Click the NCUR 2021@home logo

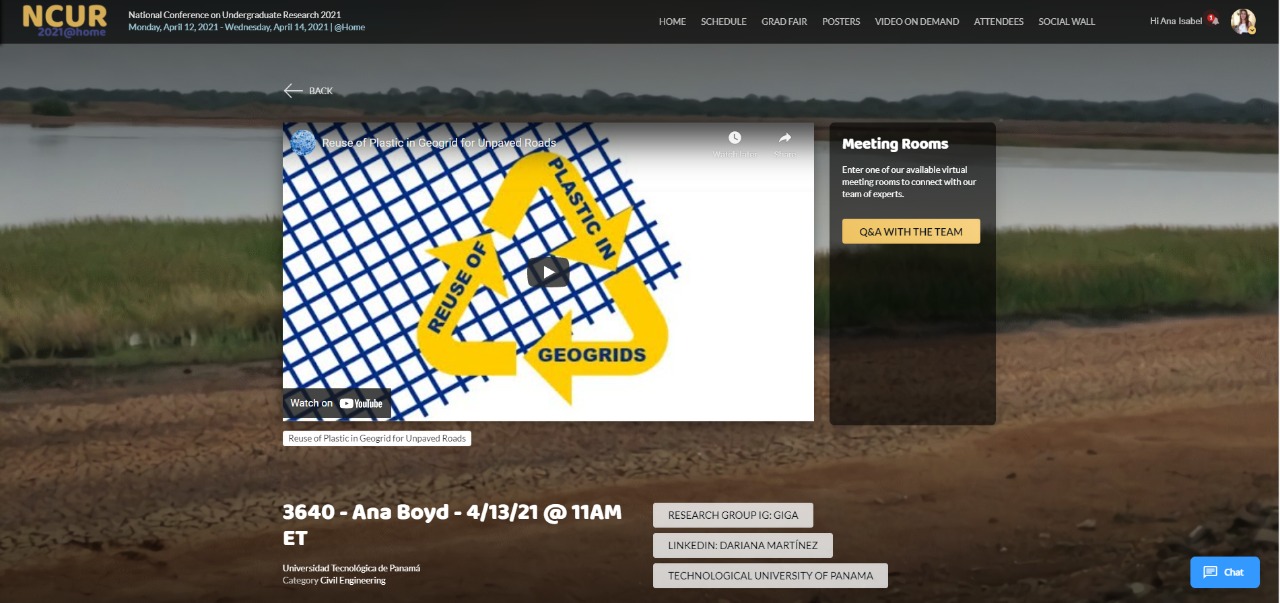[x=65, y=21]
